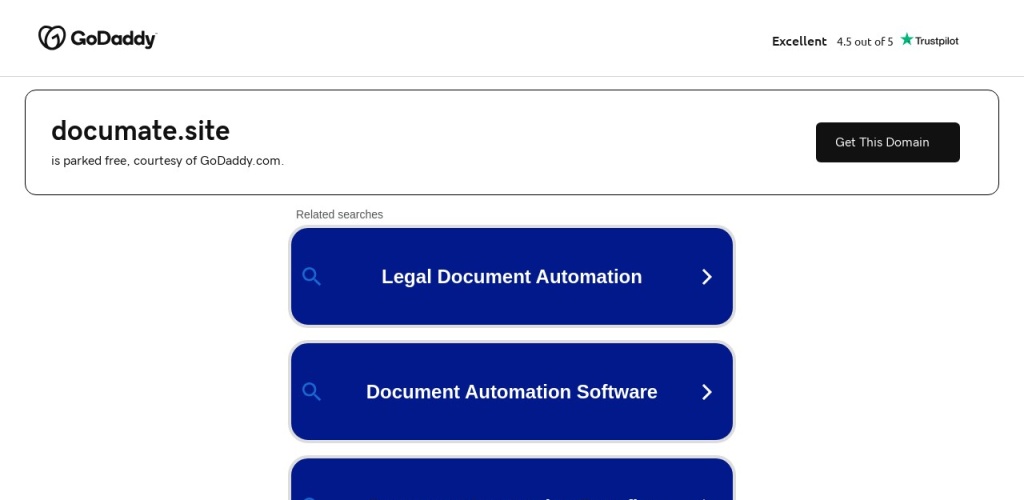The width and height of the screenshot is (1024, 500).
Task: Open the Trustpilot brand name link
Action: (936, 41)
